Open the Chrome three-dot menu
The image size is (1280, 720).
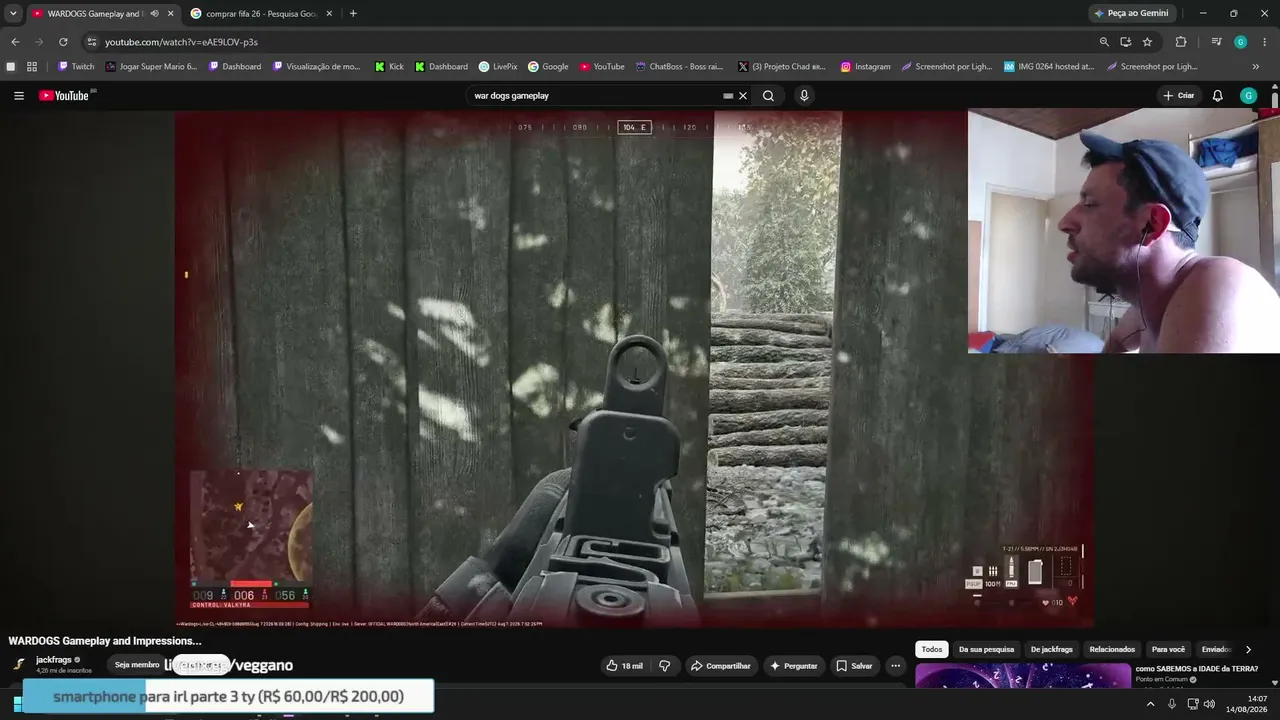(x=1265, y=42)
